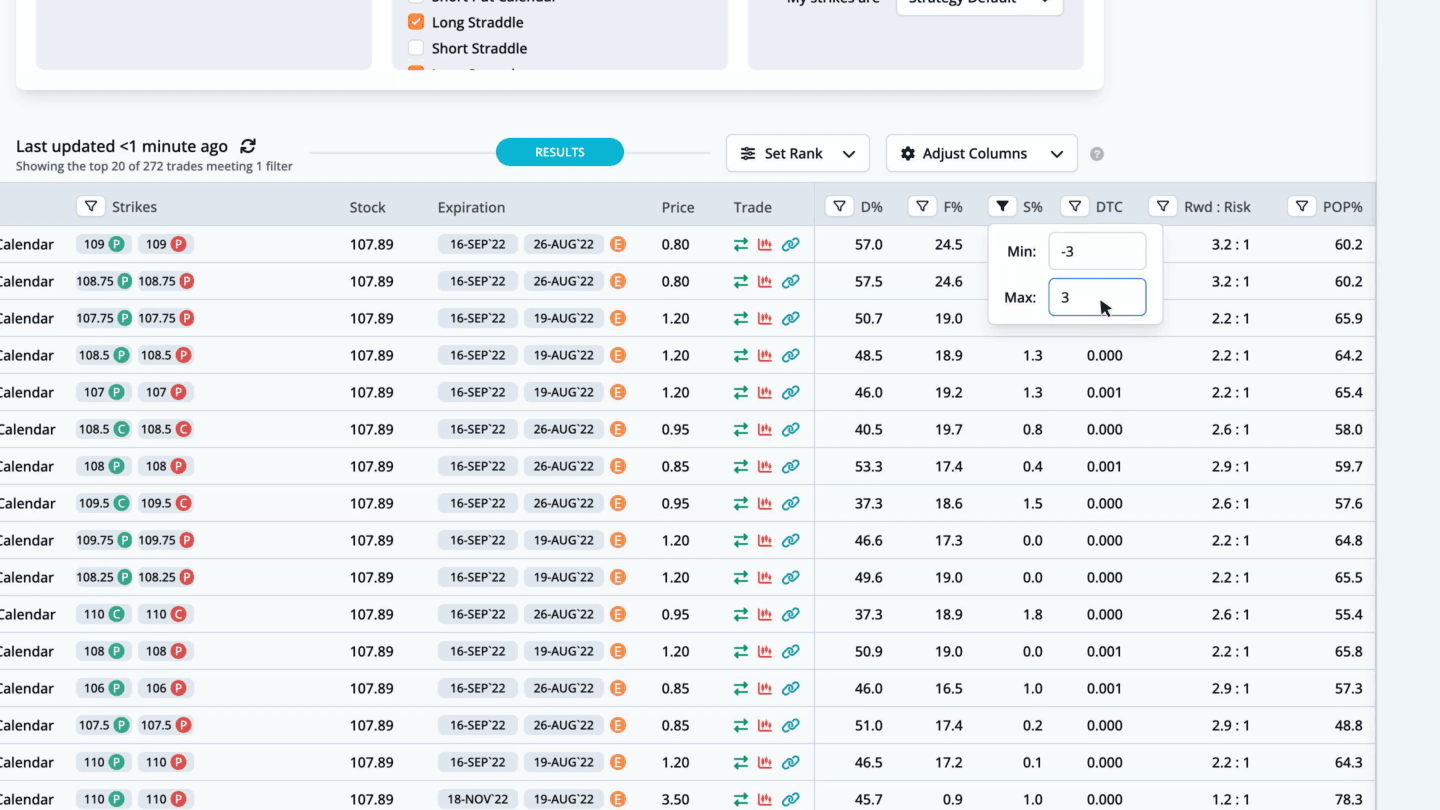This screenshot has width=1440, height=810.
Task: Click the Price column header
Action: tap(678, 207)
